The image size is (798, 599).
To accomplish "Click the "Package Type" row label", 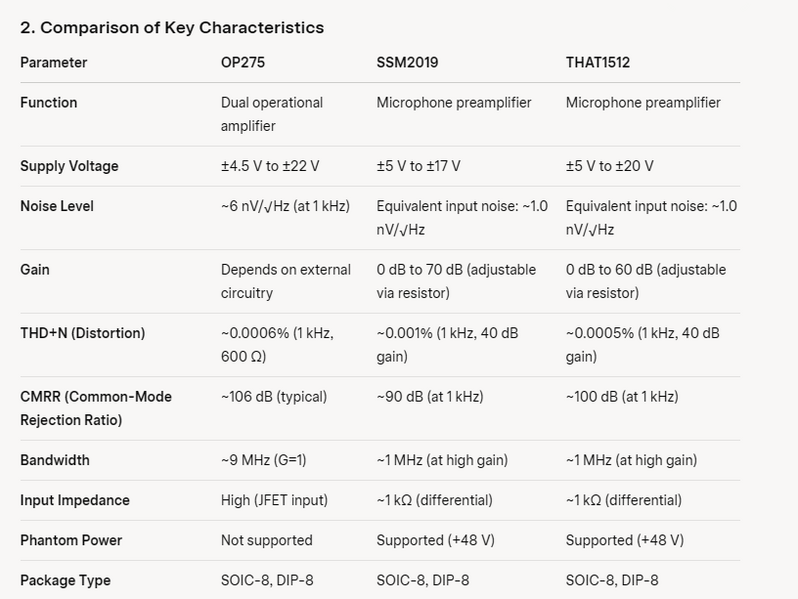I will coord(65,580).
